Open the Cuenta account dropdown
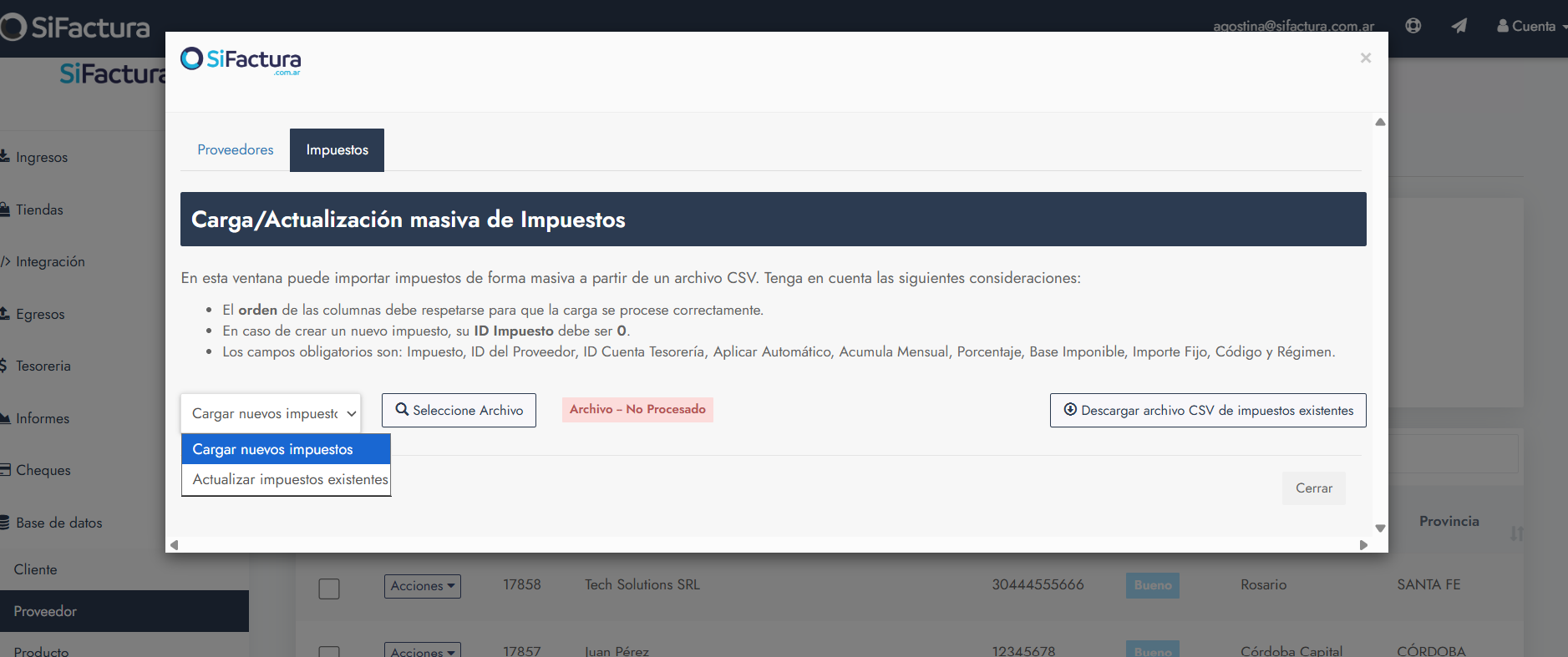This screenshot has height=657, width=1568. (x=1530, y=26)
